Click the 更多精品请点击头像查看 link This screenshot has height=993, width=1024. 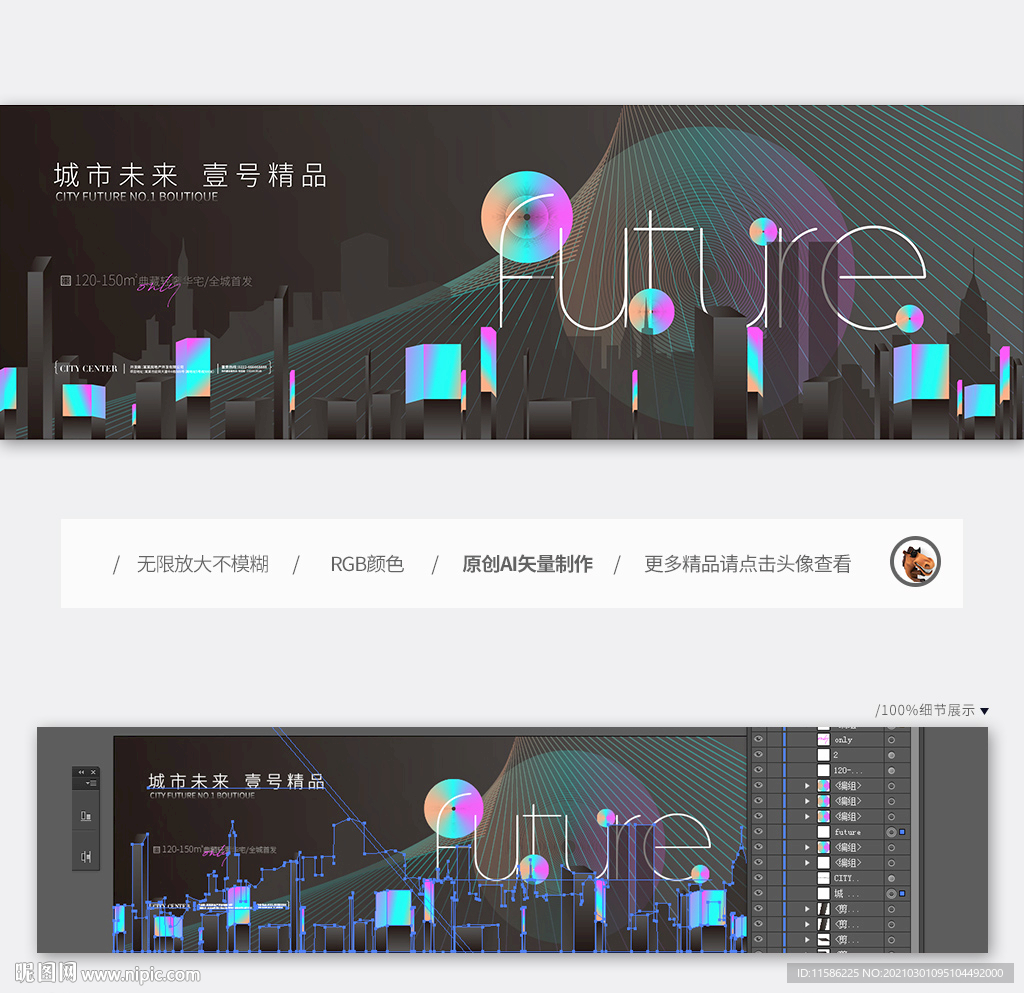pyautogui.click(x=748, y=564)
